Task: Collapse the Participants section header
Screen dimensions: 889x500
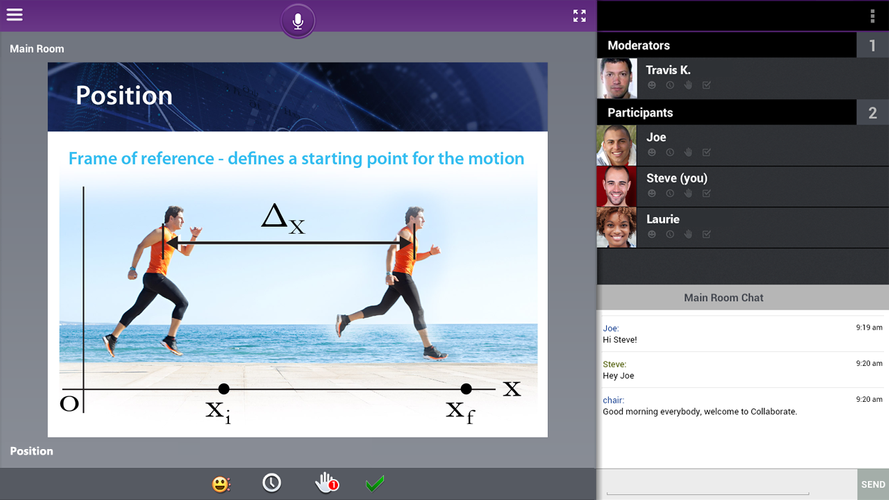Action: click(727, 112)
